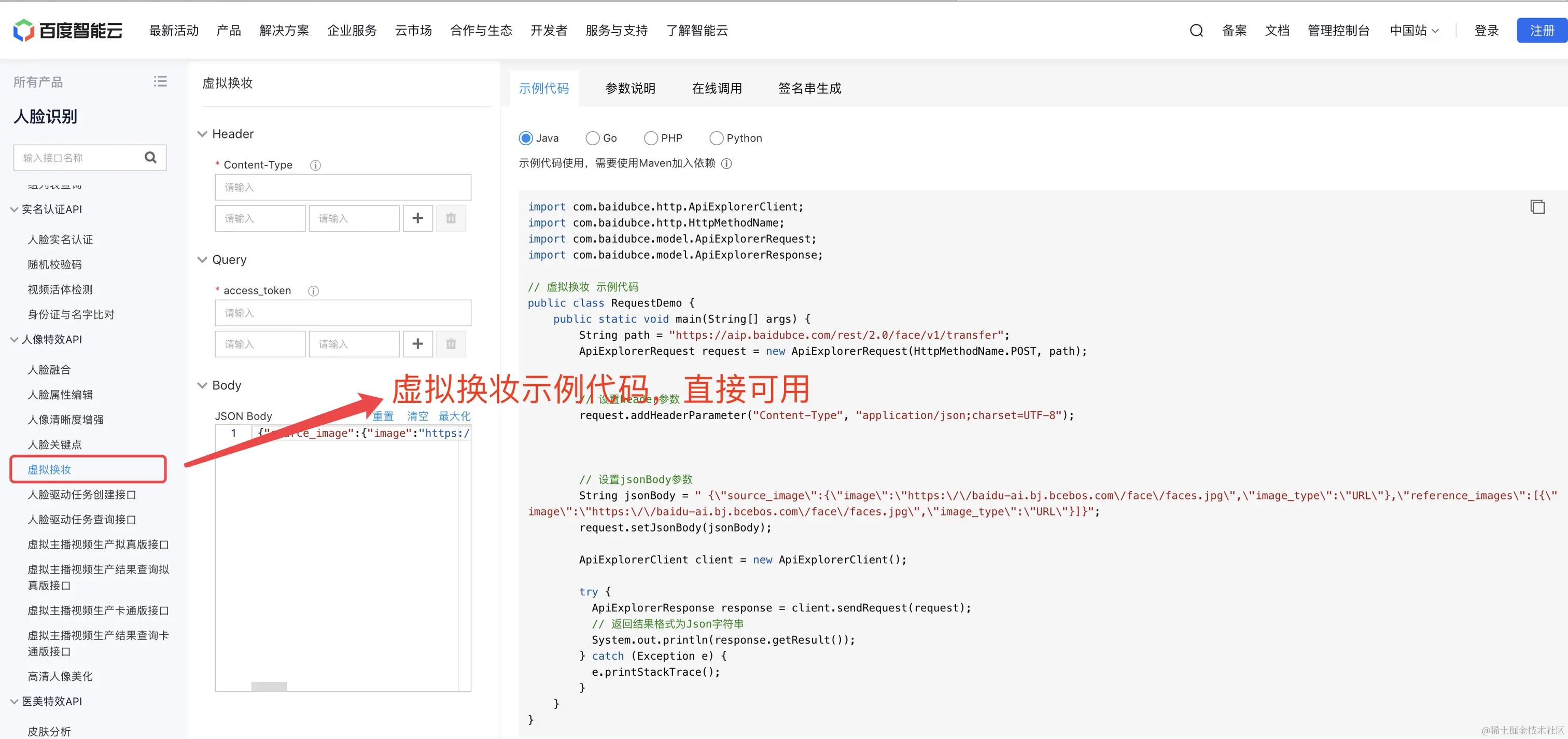The height and width of the screenshot is (739, 1568).
Task: Click the JSON Body horizontal scrollbar
Action: [269, 686]
